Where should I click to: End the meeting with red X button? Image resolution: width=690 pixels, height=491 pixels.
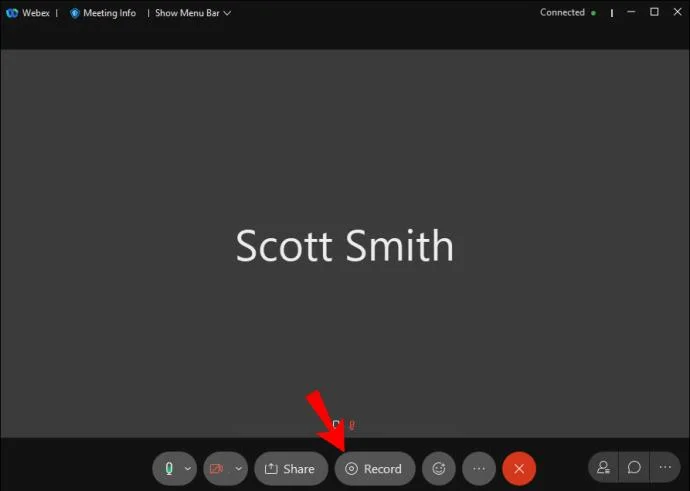coord(519,468)
